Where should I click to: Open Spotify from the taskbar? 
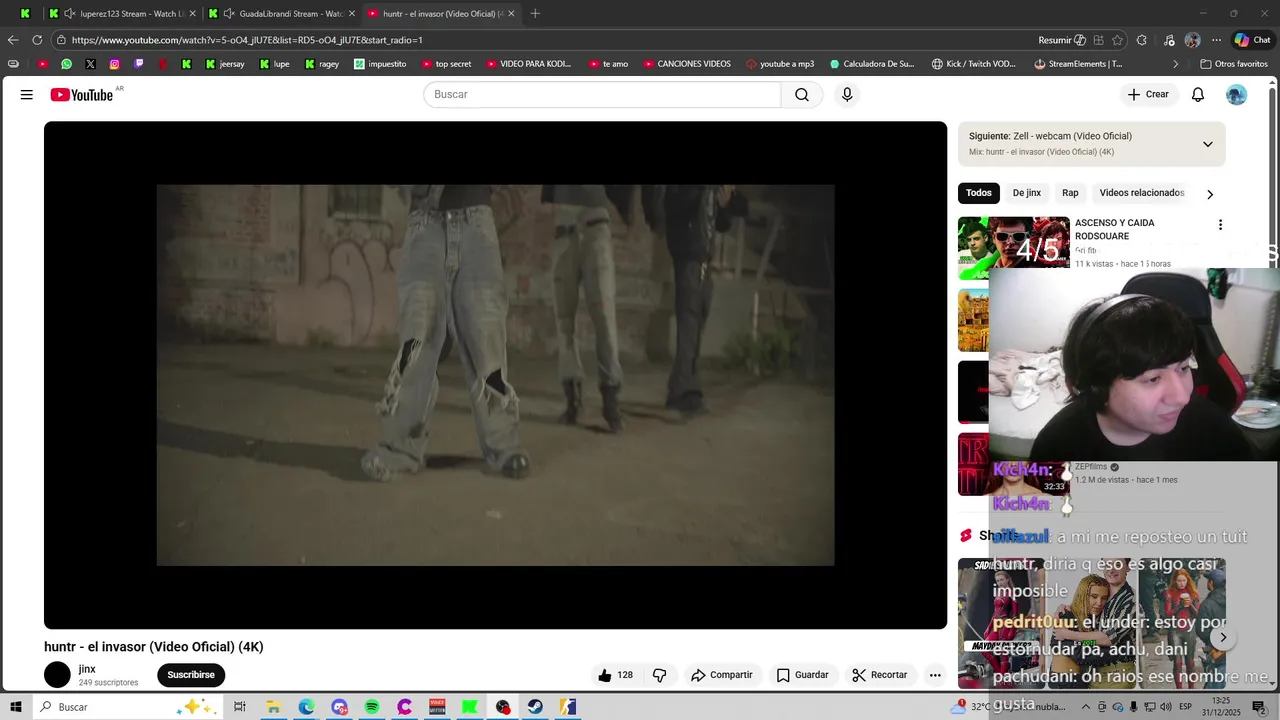(x=372, y=707)
